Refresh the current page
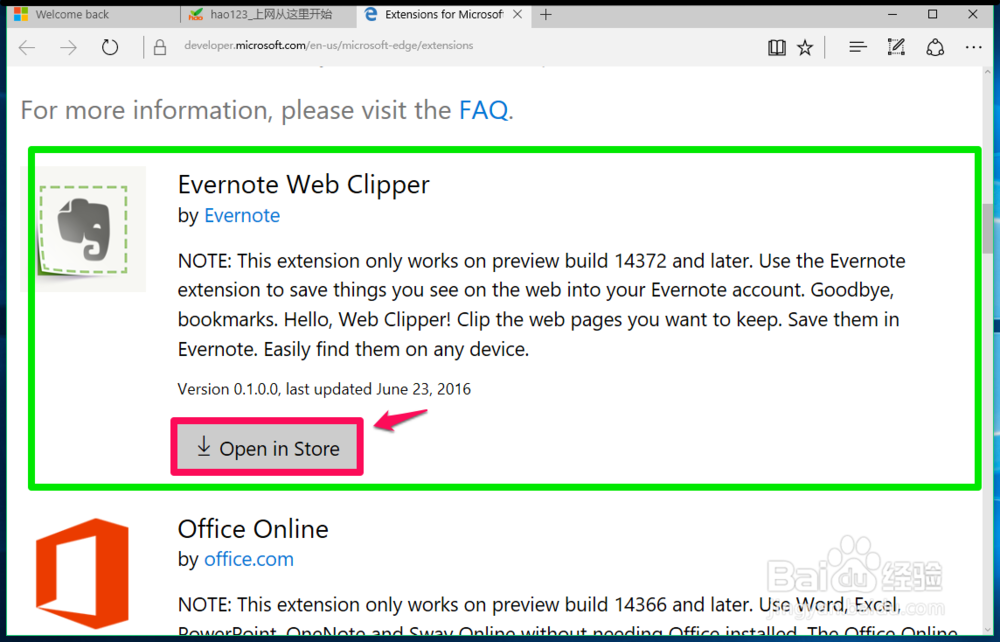 [x=110, y=47]
